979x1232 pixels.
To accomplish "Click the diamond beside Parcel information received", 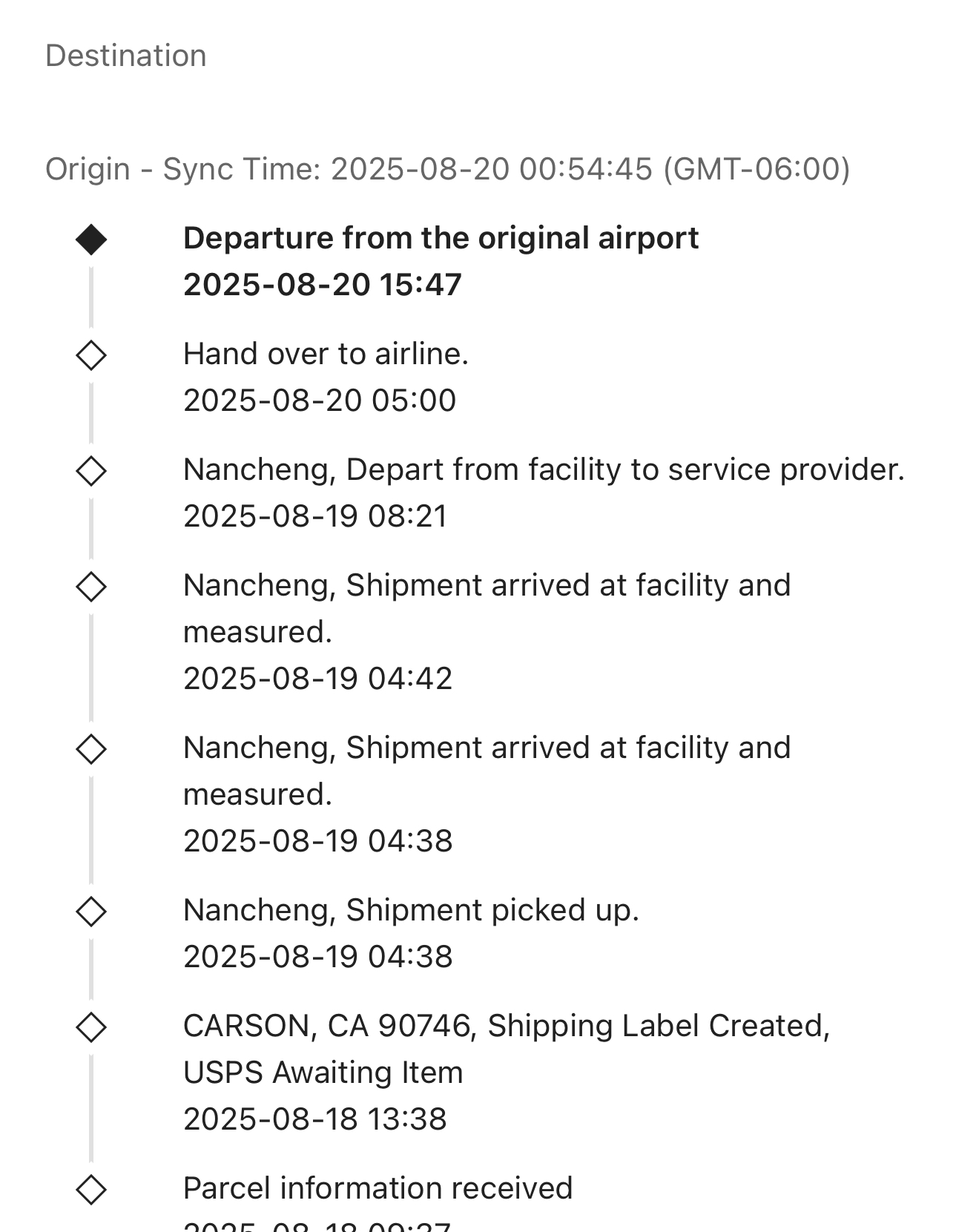I will (91, 1190).
